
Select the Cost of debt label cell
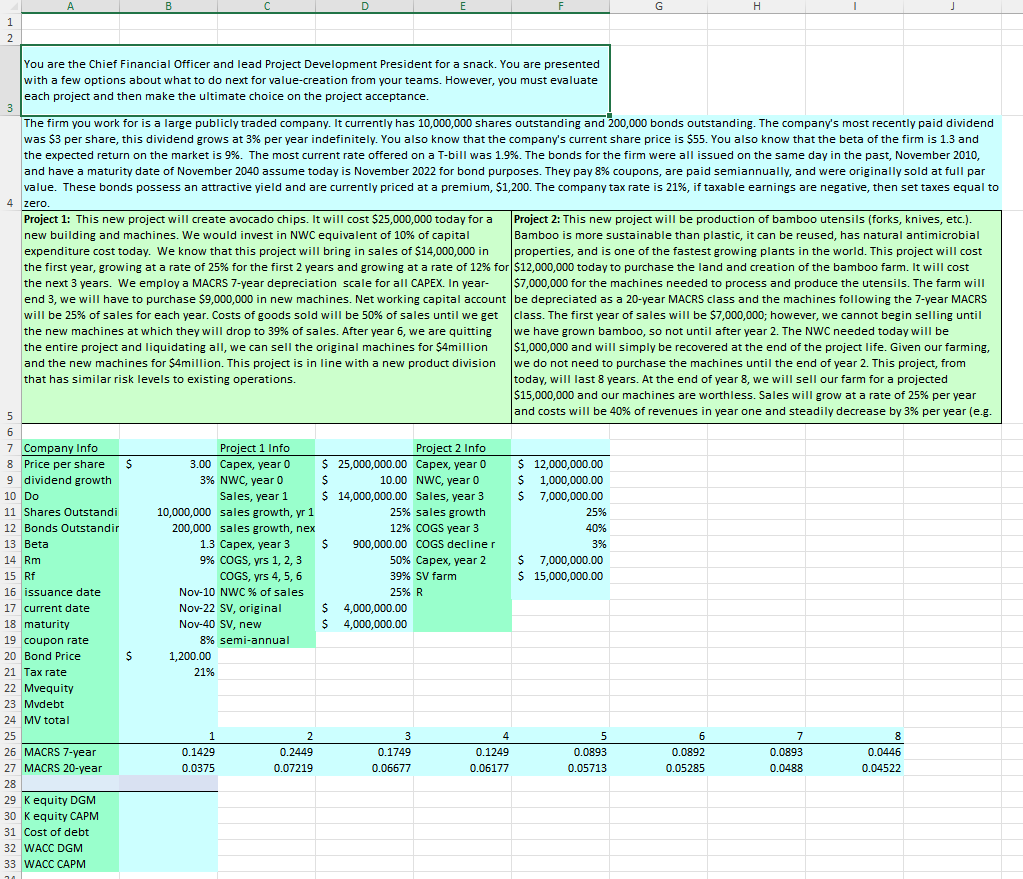tap(69, 832)
